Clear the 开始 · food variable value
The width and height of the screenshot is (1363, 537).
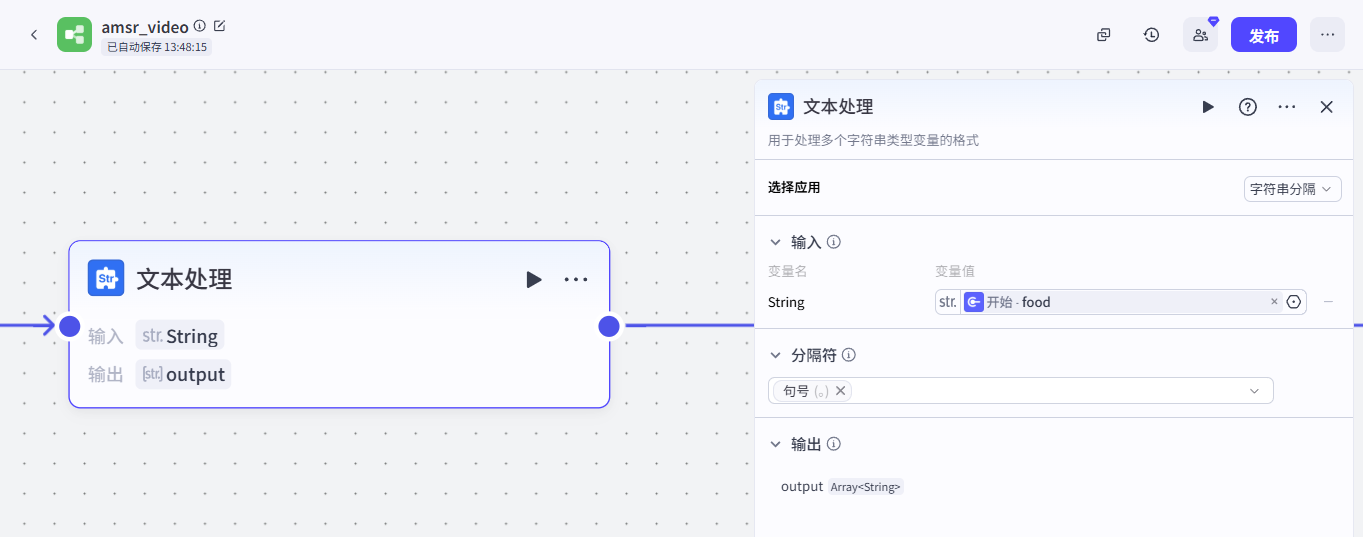[1274, 302]
